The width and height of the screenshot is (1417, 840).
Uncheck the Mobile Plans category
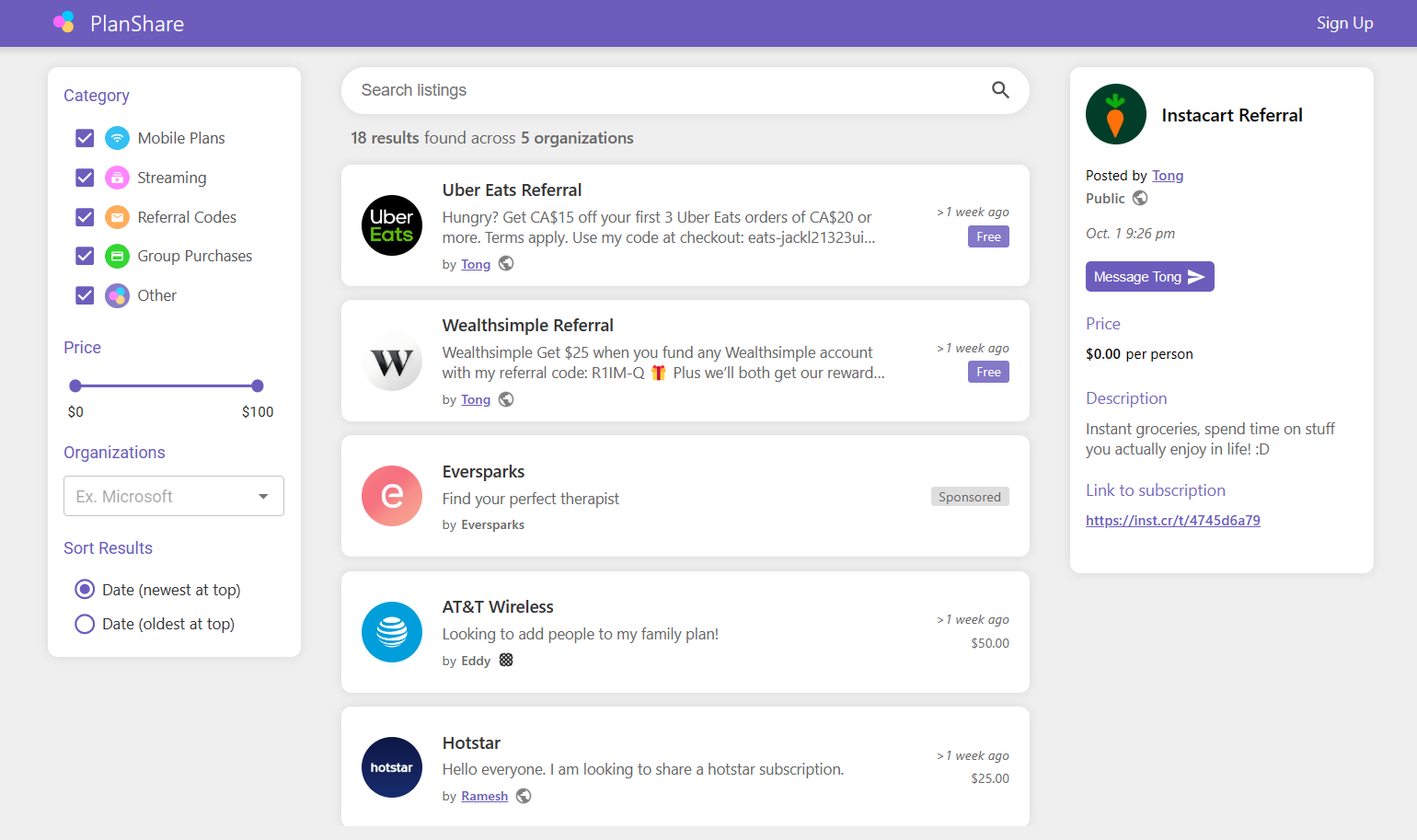pyautogui.click(x=85, y=138)
